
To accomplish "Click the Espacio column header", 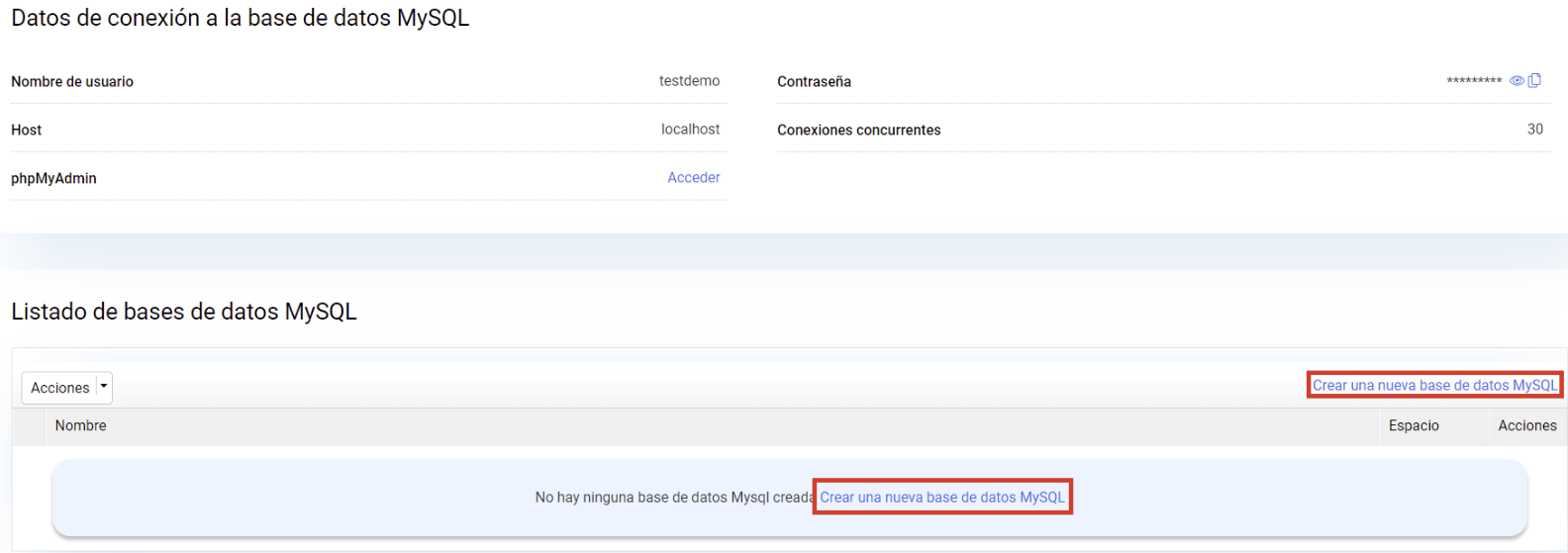I will (1414, 426).
